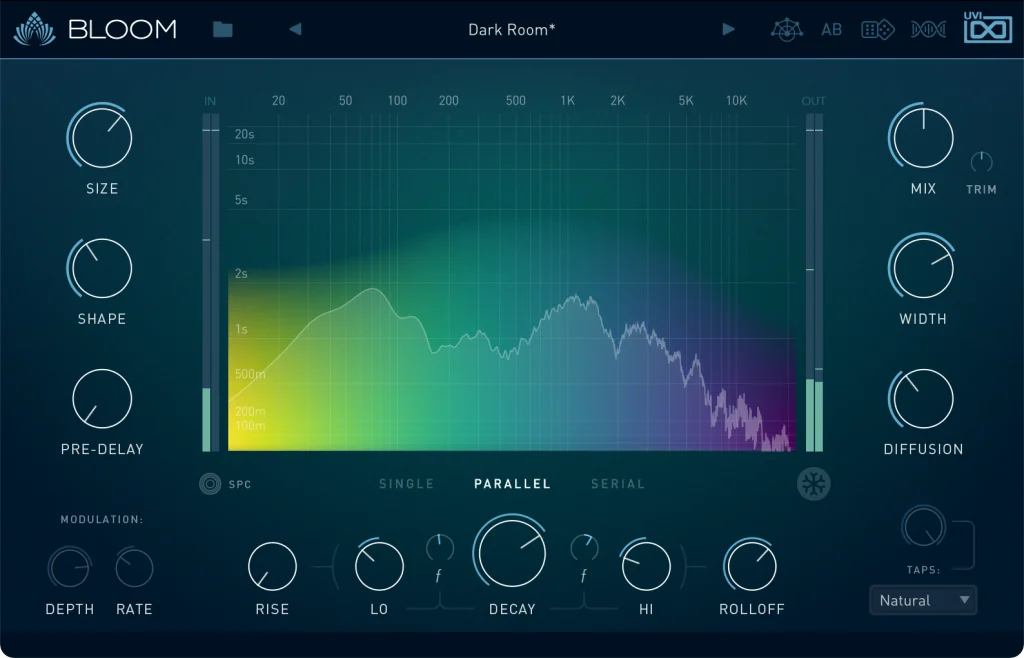Open the Dark Room preset name menu
This screenshot has height=658, width=1024.
(x=511, y=30)
